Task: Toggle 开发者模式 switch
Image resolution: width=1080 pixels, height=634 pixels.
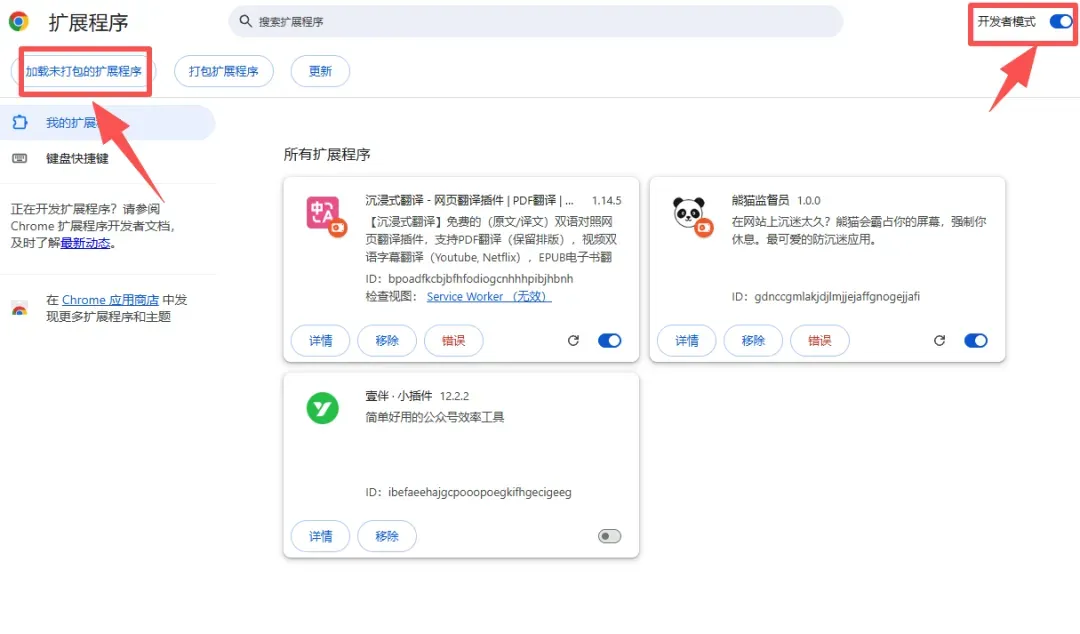Action: click(1061, 21)
